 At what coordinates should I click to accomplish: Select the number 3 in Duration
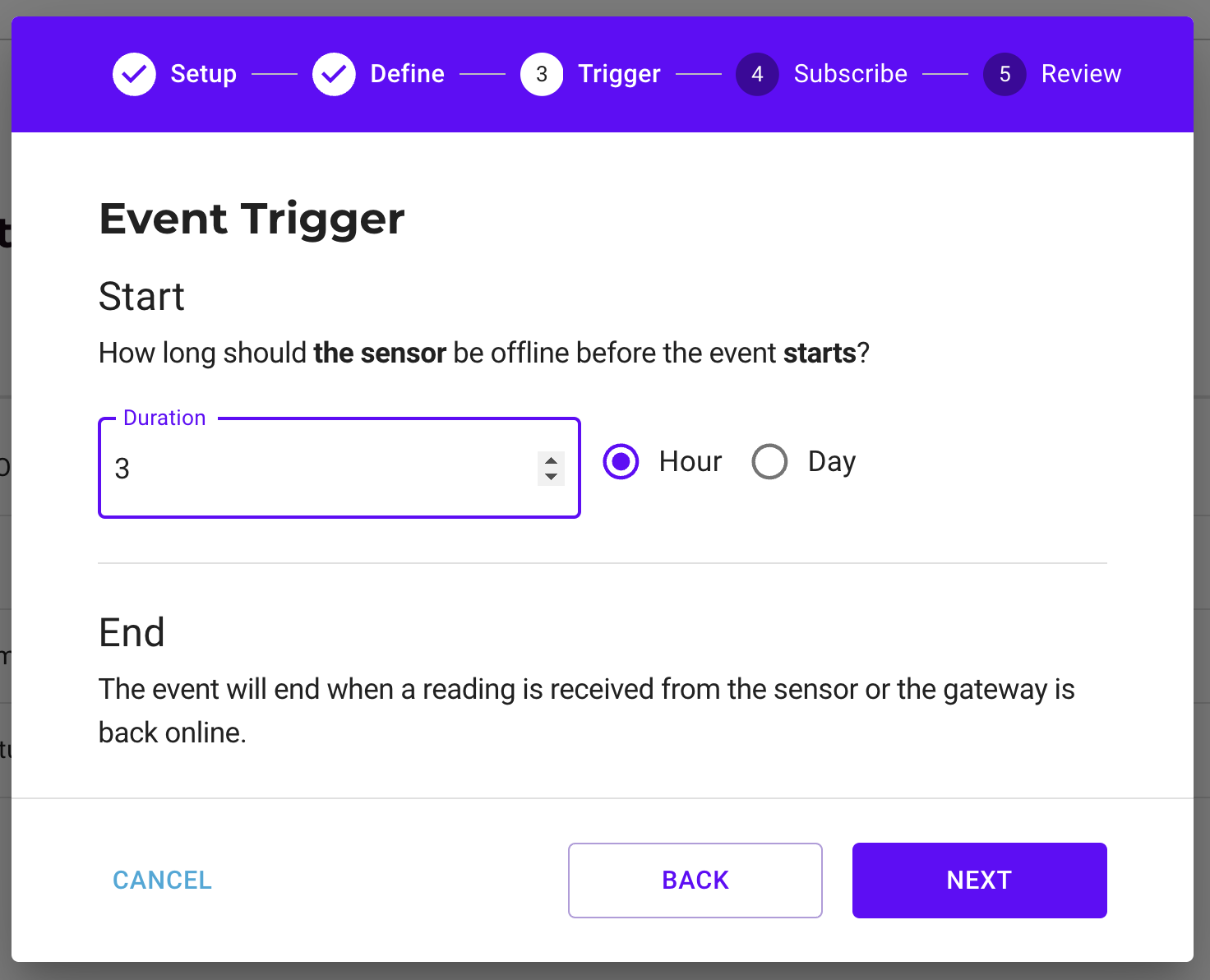tap(122, 468)
